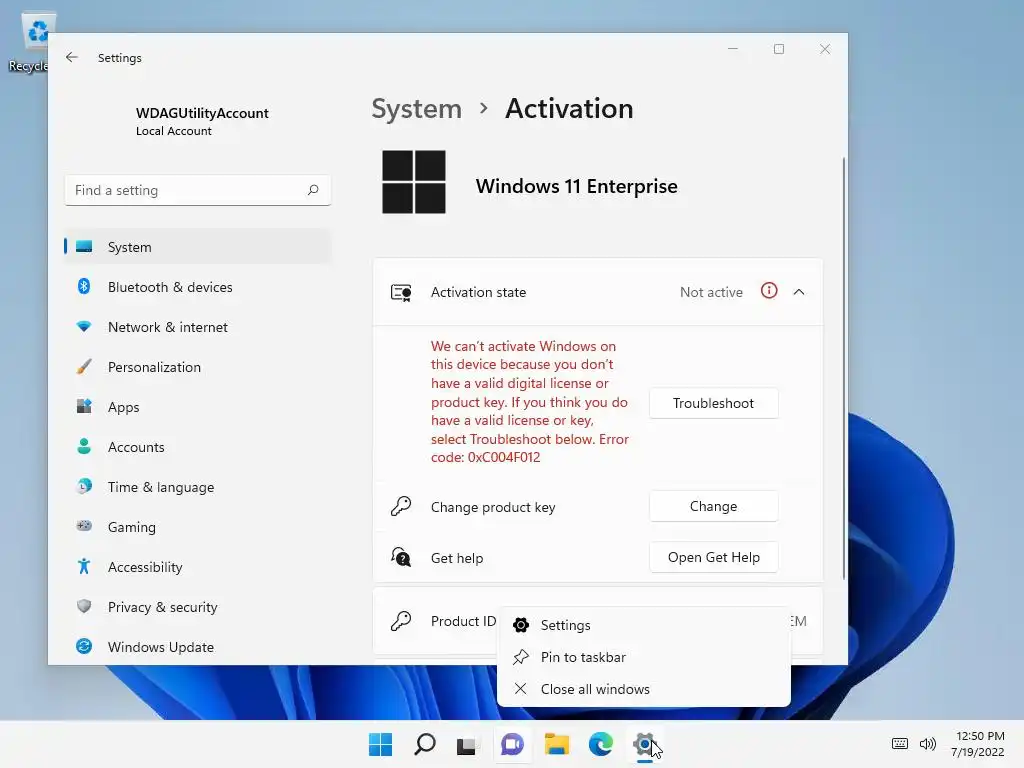Open Chat on the taskbar
Screen dimensions: 1024x768
[x=512, y=744]
